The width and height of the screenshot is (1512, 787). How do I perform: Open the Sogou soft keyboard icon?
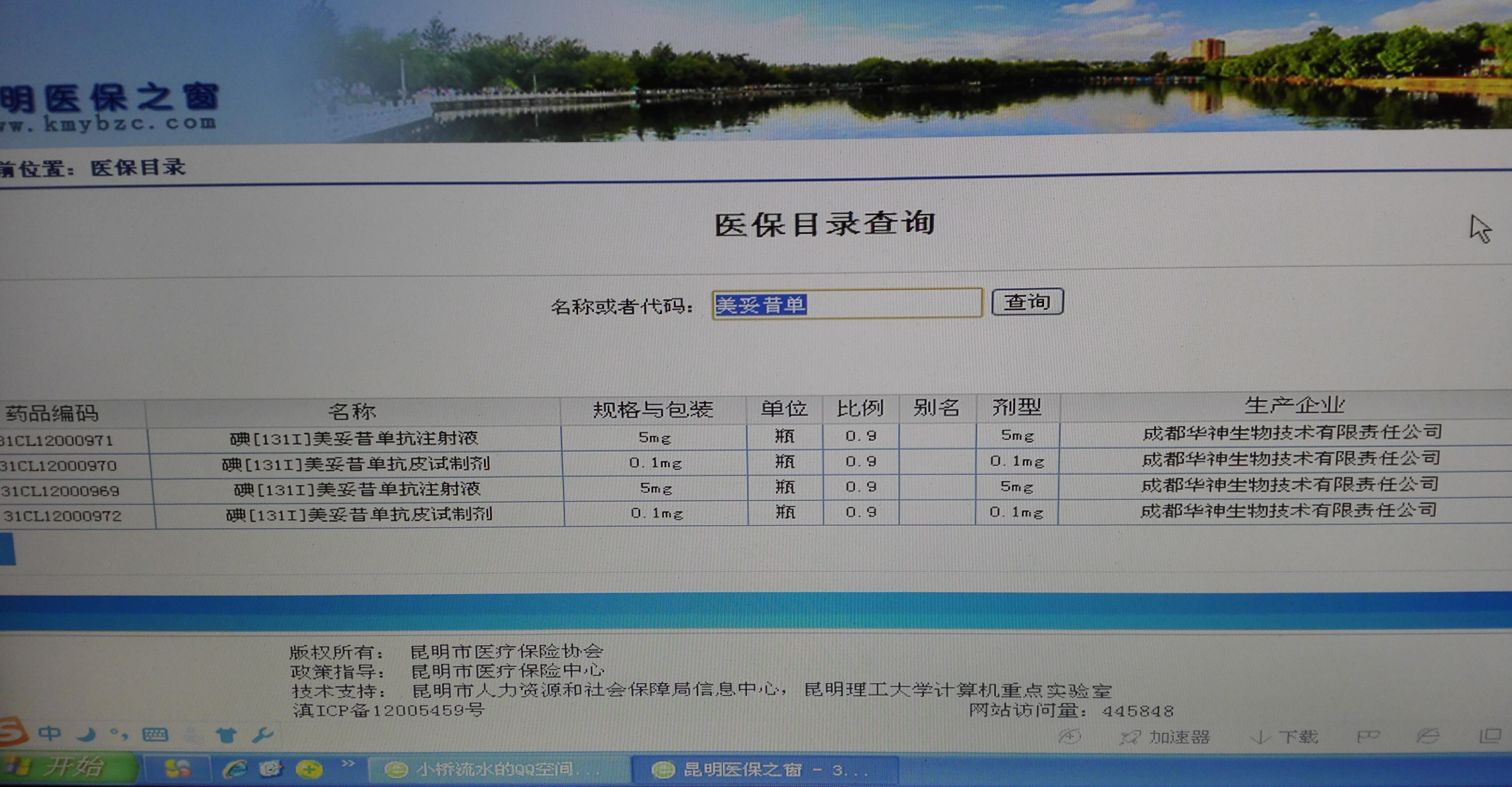click(x=155, y=735)
